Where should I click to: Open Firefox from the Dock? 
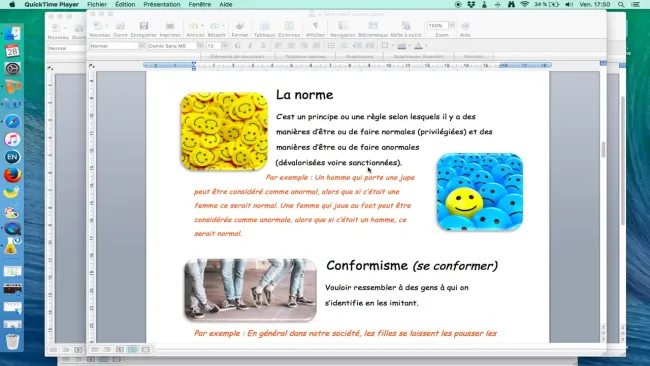coord(12,175)
